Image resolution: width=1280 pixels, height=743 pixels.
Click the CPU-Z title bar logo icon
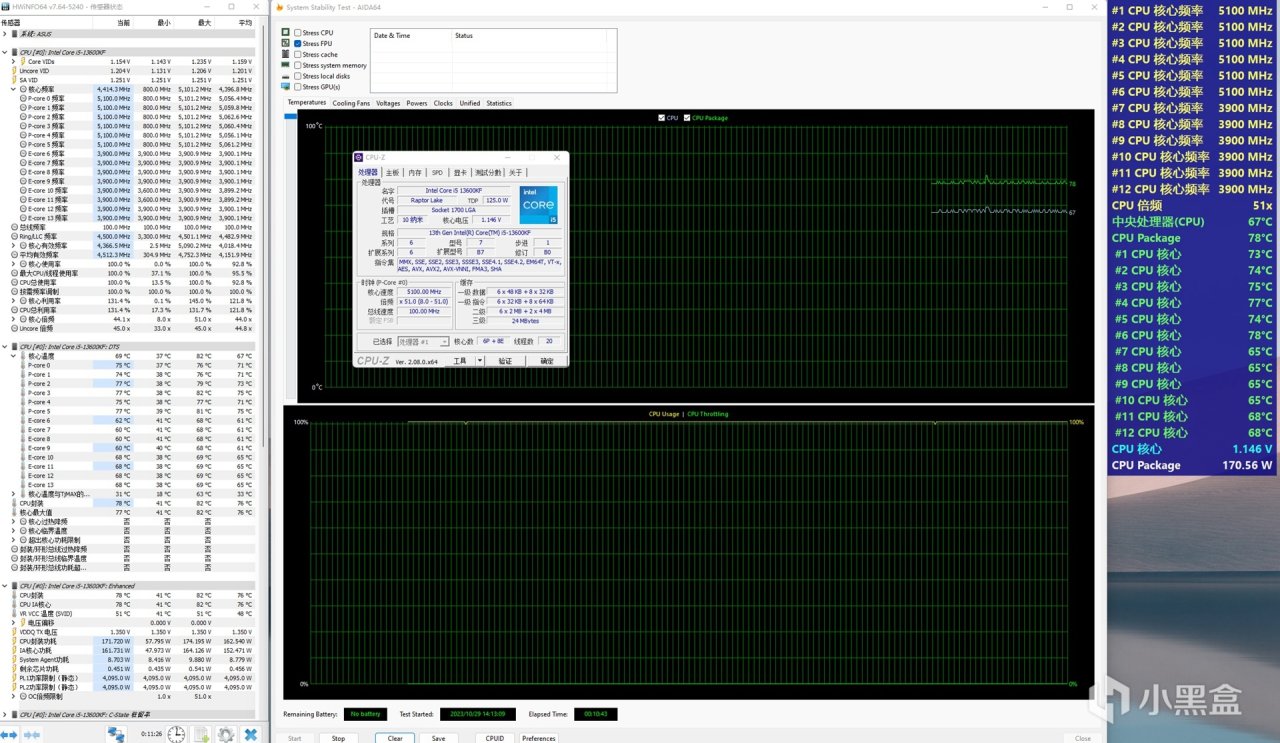[x=360, y=157]
